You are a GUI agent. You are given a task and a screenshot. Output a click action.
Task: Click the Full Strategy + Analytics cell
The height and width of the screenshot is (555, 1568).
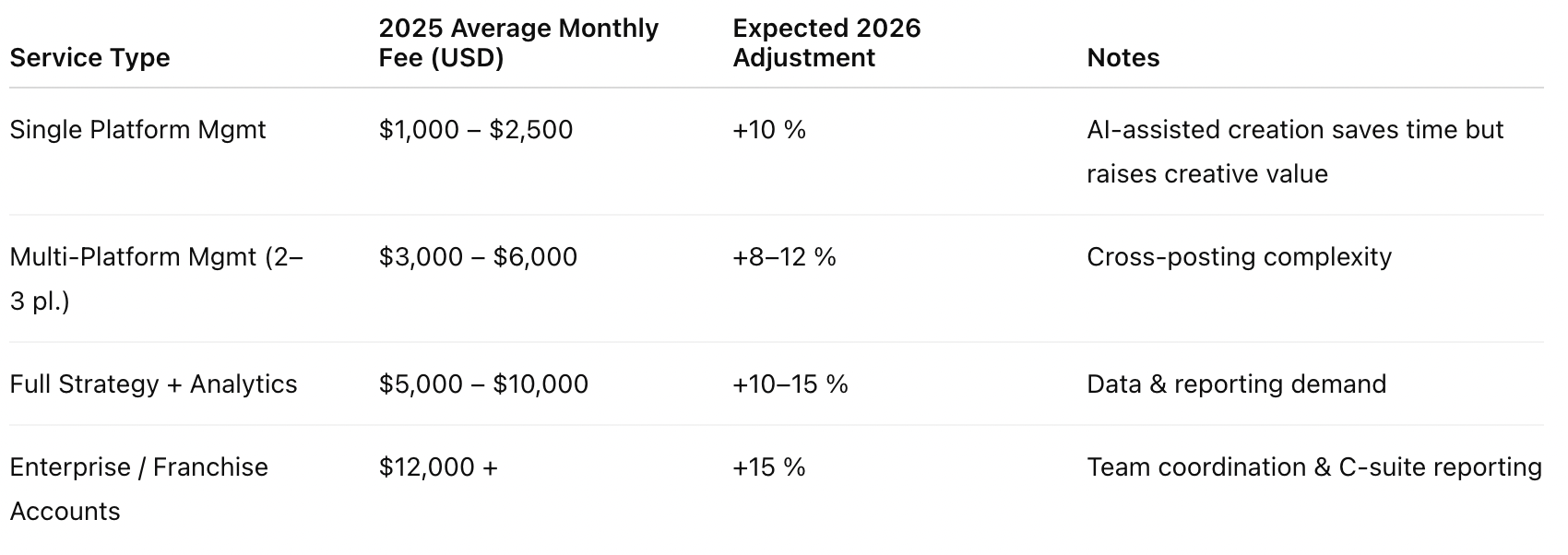pyautogui.click(x=154, y=384)
